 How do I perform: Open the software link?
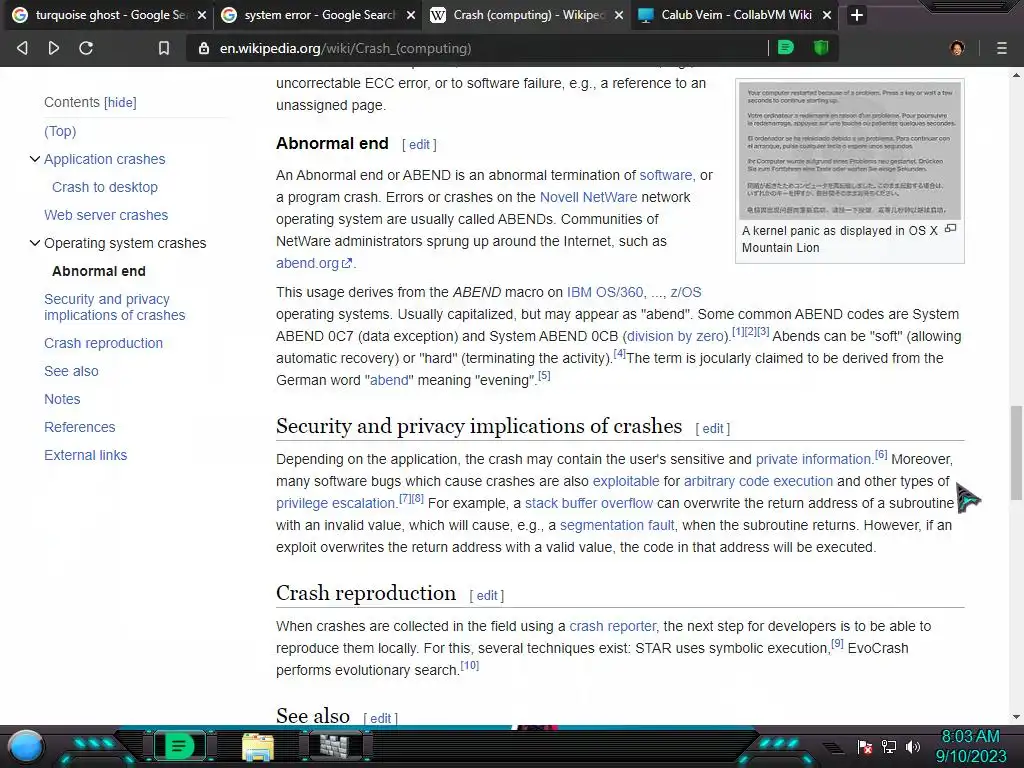coord(665,176)
